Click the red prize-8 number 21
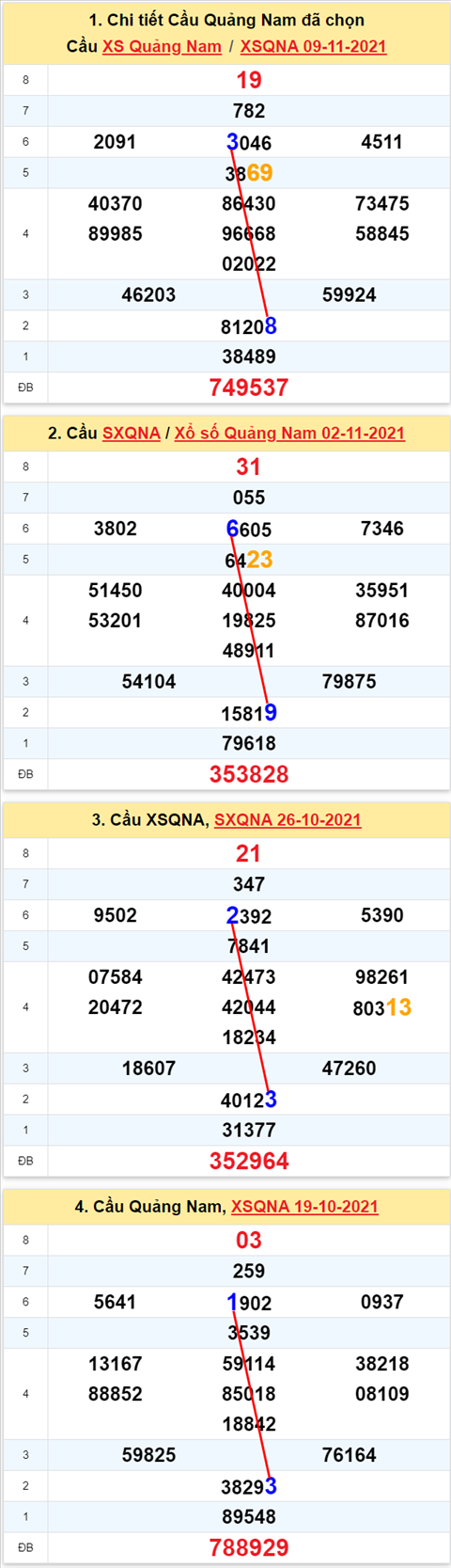The image size is (451, 1568). (x=249, y=853)
